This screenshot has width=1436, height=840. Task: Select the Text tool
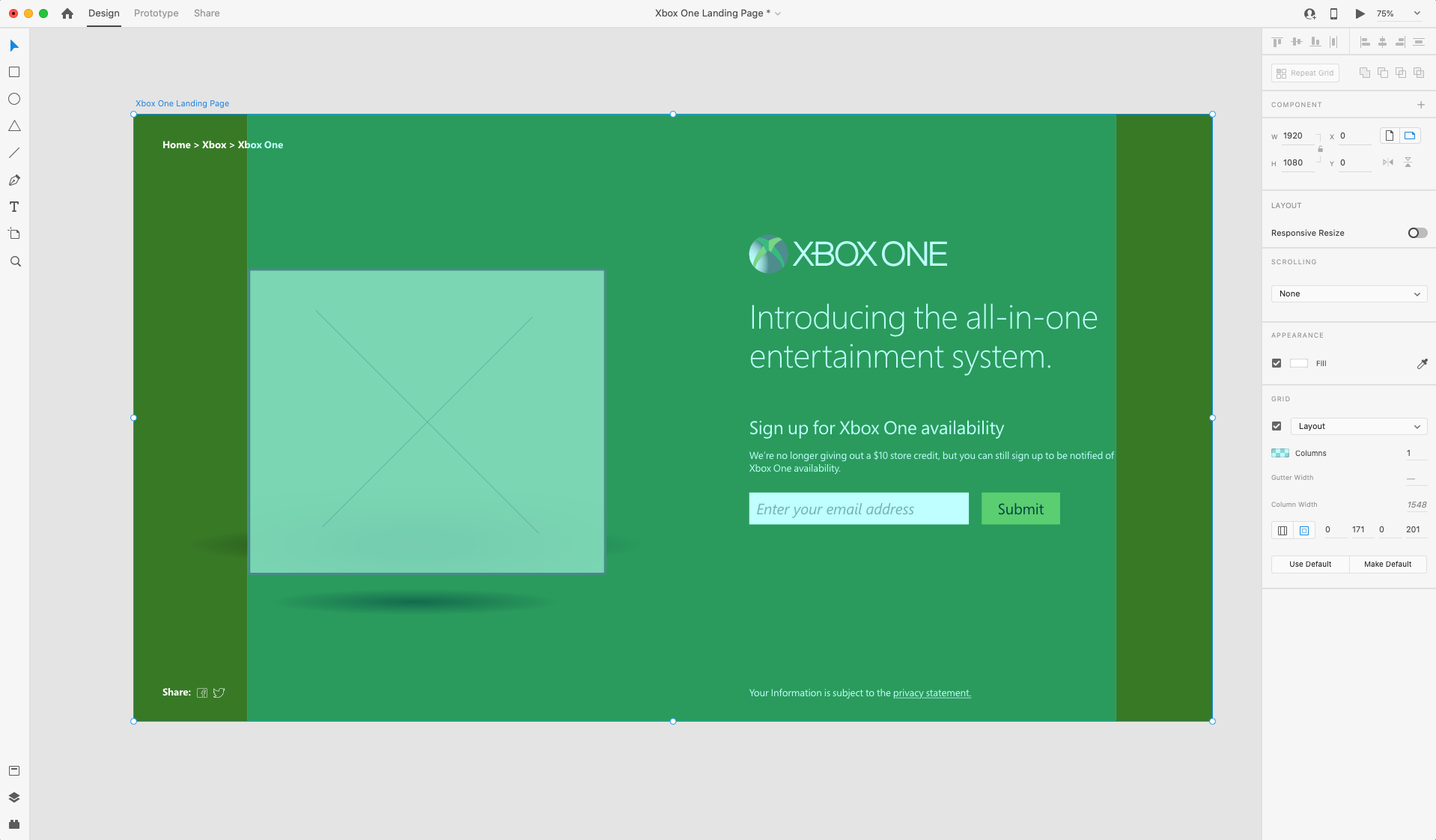[x=14, y=207]
